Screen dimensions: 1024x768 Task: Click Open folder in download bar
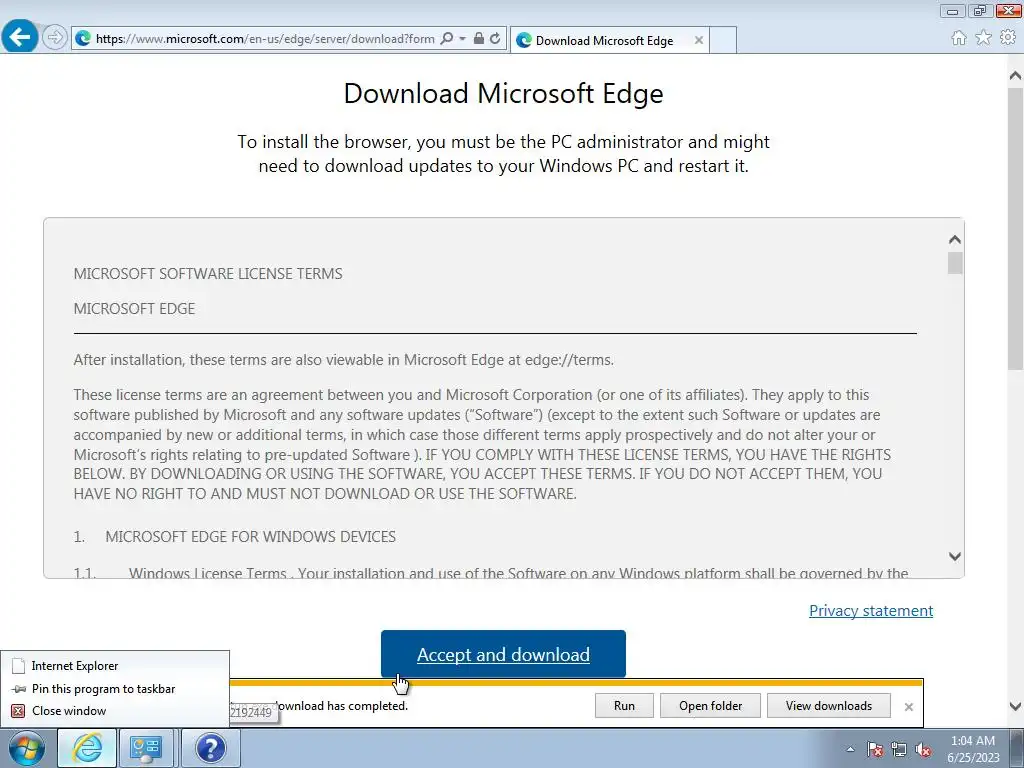point(710,706)
